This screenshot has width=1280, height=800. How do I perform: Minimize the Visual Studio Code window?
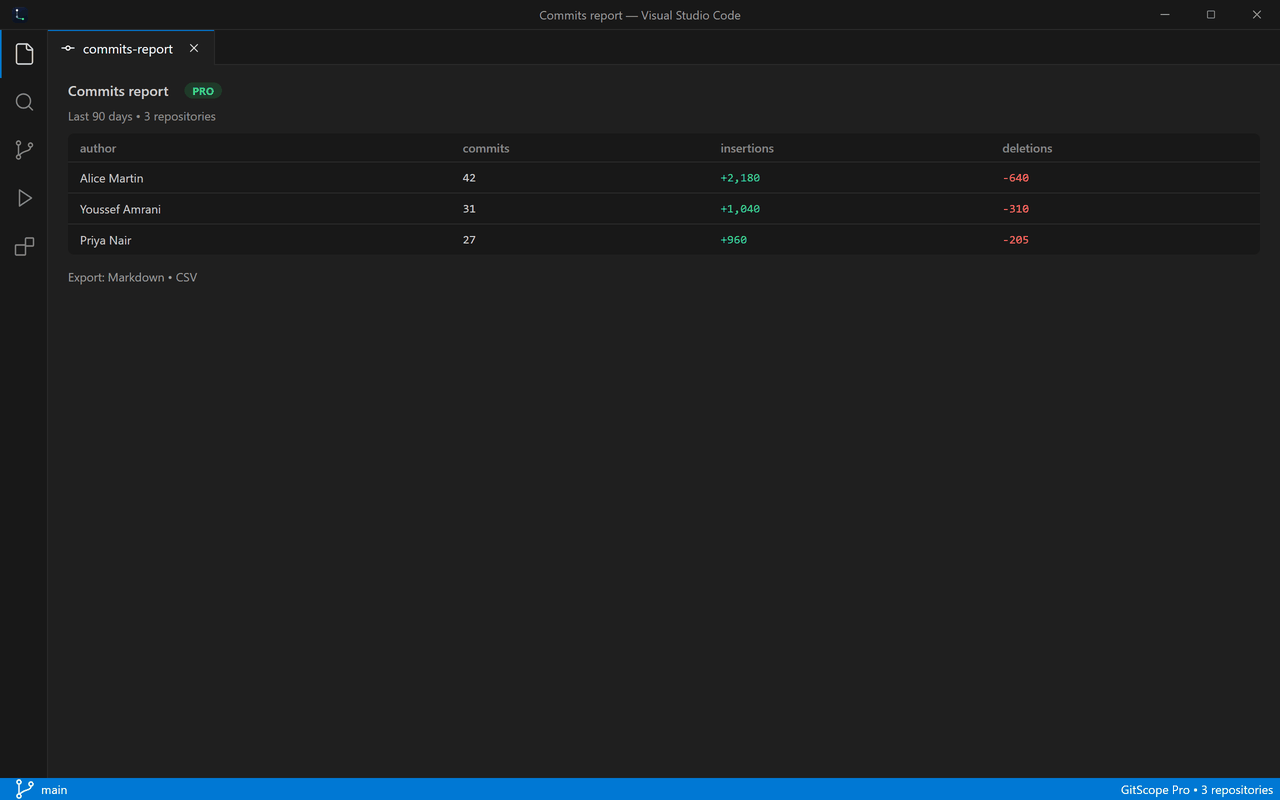(1165, 14)
